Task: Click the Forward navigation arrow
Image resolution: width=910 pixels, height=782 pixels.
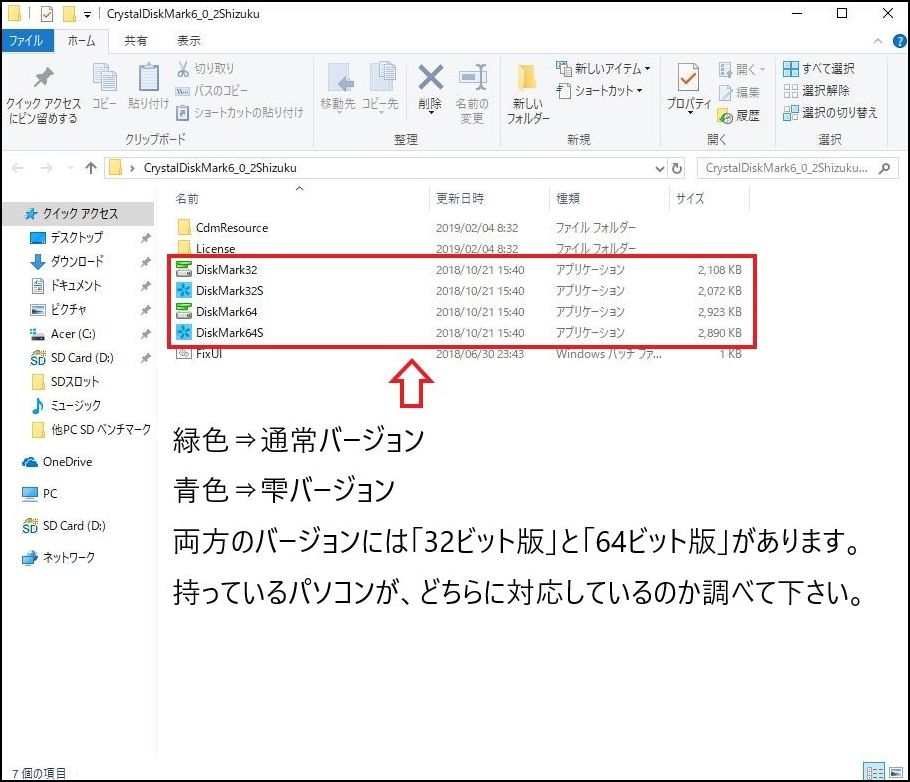Action: tap(46, 168)
